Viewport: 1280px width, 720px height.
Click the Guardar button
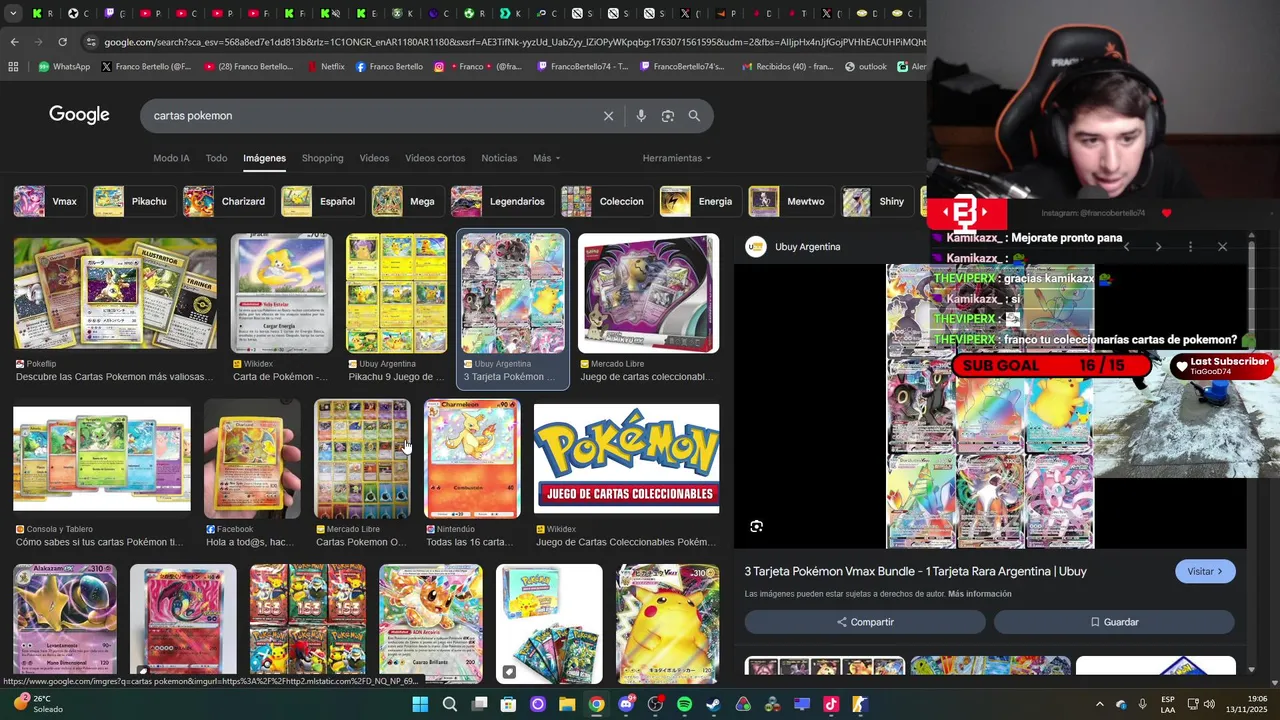(x=1114, y=622)
